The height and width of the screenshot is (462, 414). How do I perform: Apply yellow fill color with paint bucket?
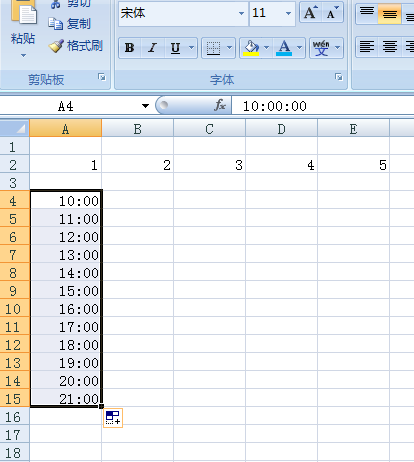click(251, 48)
